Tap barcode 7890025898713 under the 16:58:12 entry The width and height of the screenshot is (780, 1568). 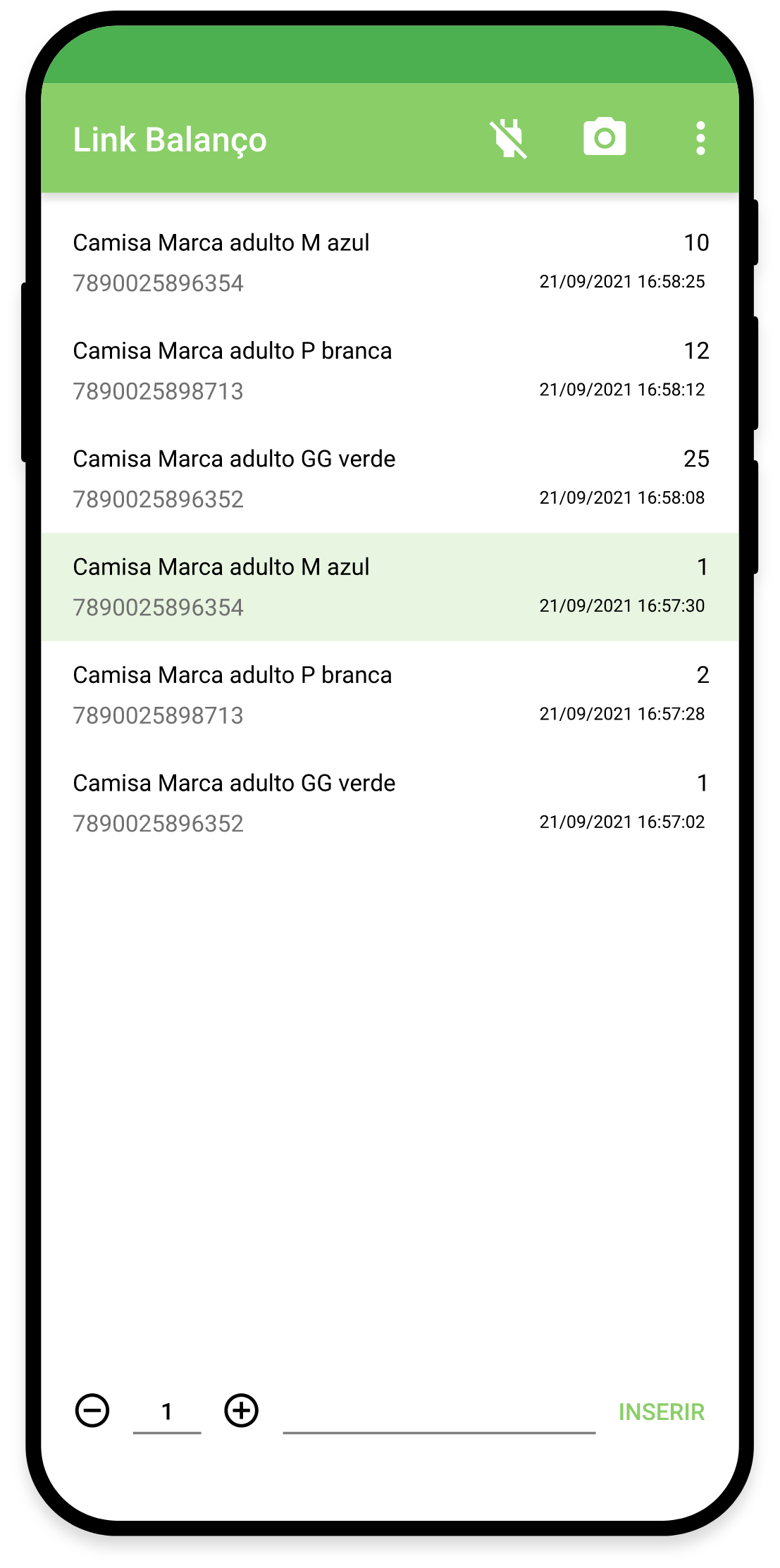point(159,391)
